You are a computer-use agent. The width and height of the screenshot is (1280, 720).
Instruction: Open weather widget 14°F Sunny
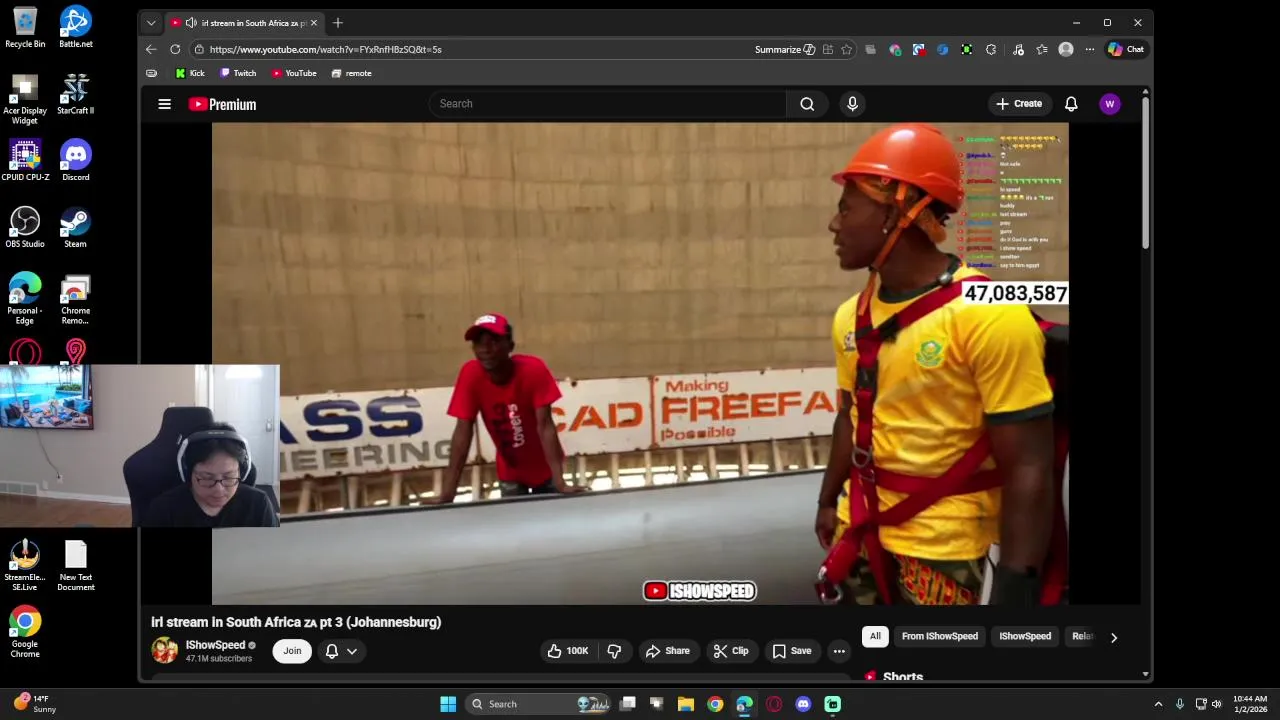[x=36, y=704]
